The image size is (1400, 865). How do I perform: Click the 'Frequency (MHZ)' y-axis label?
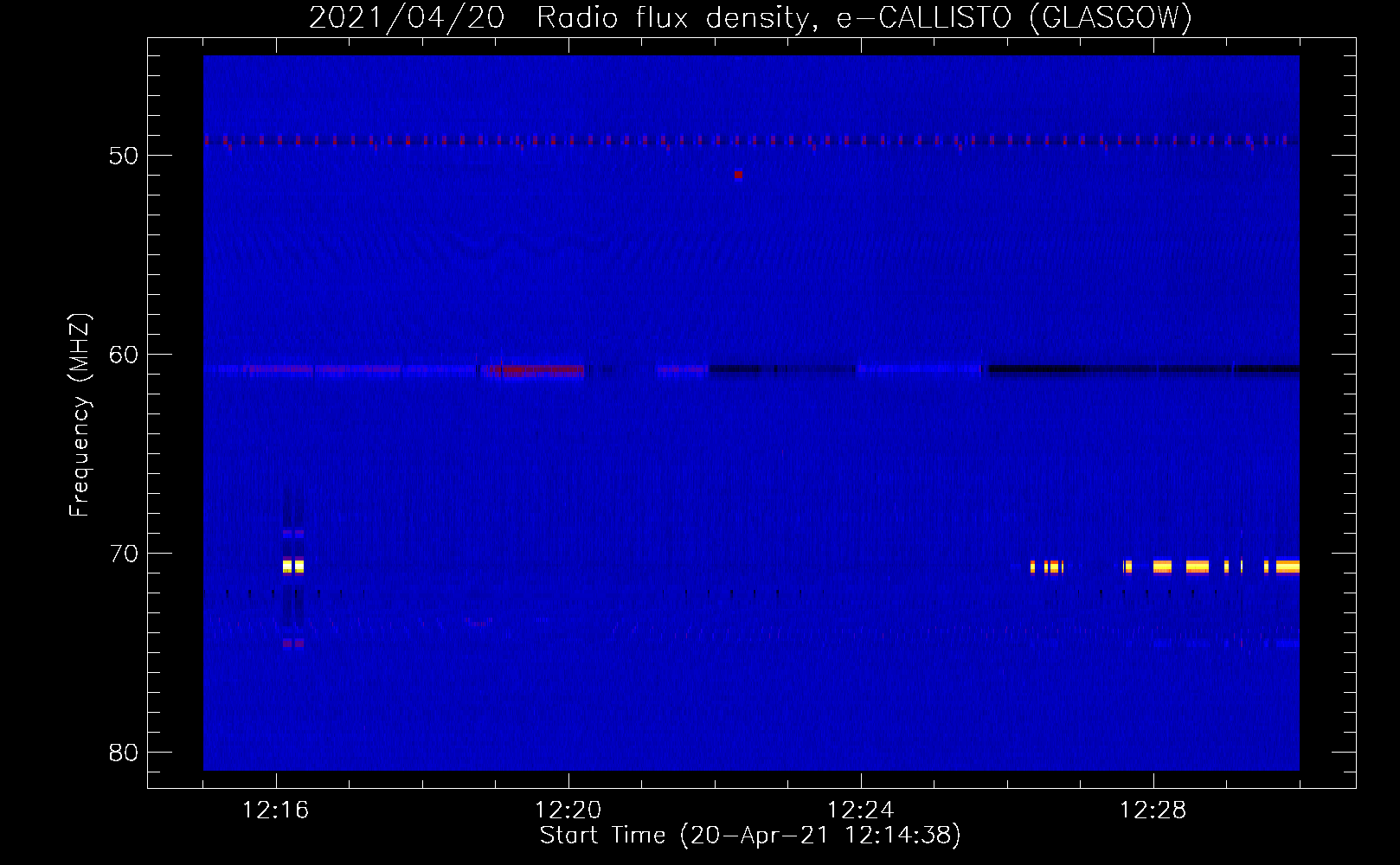[x=79, y=415]
